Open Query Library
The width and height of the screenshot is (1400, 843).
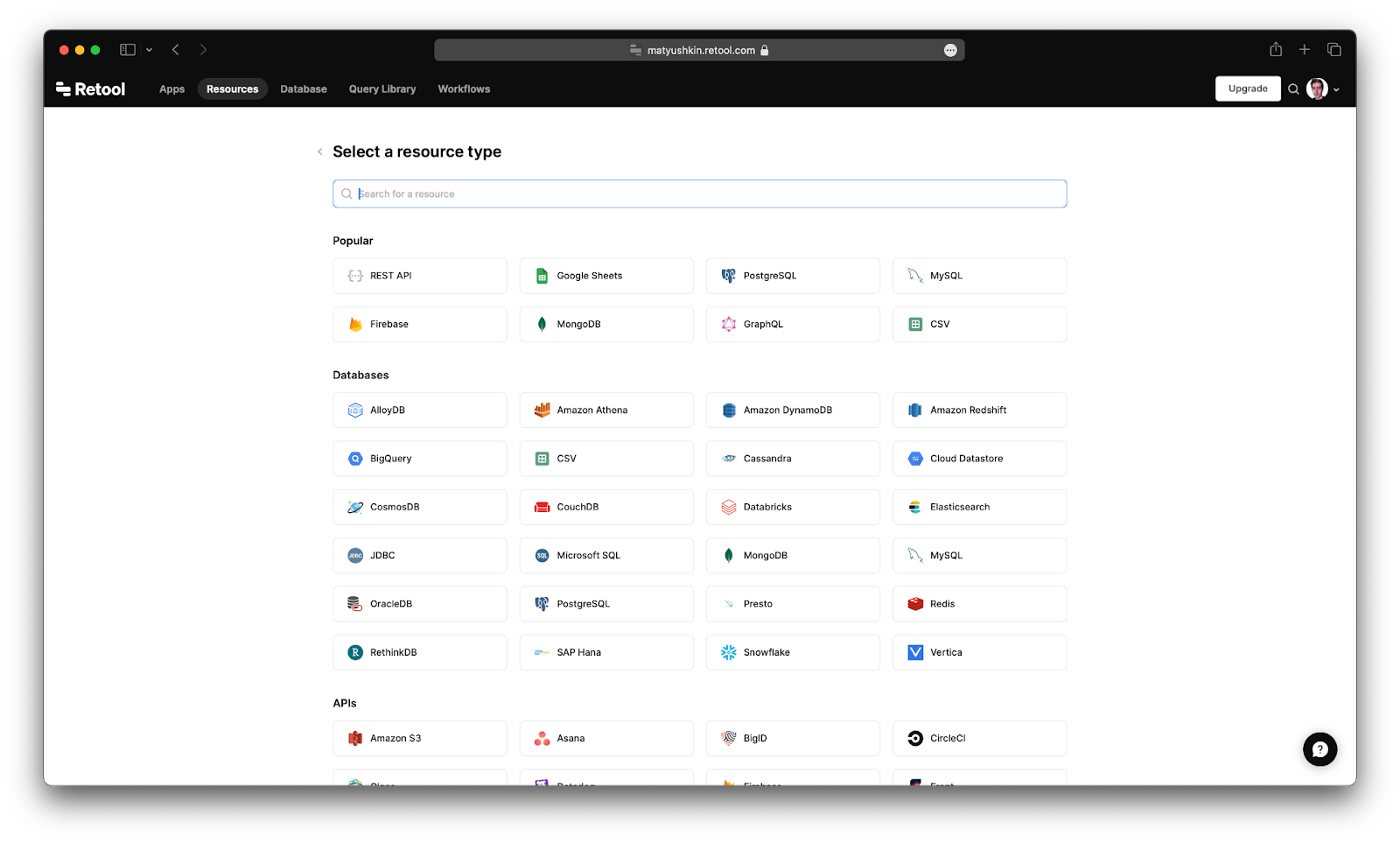tap(382, 89)
